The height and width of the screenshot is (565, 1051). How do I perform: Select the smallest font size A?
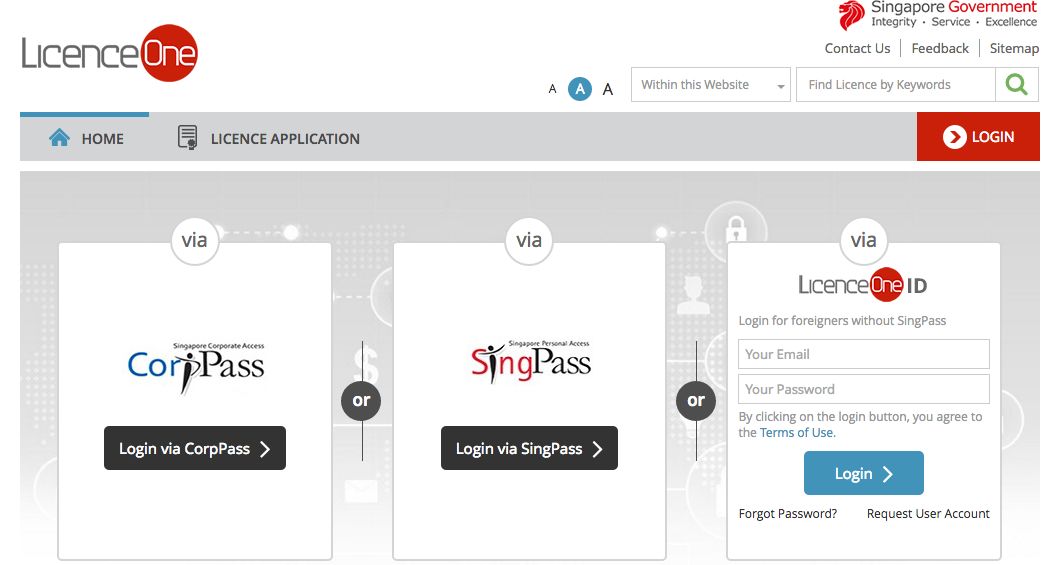pos(552,88)
